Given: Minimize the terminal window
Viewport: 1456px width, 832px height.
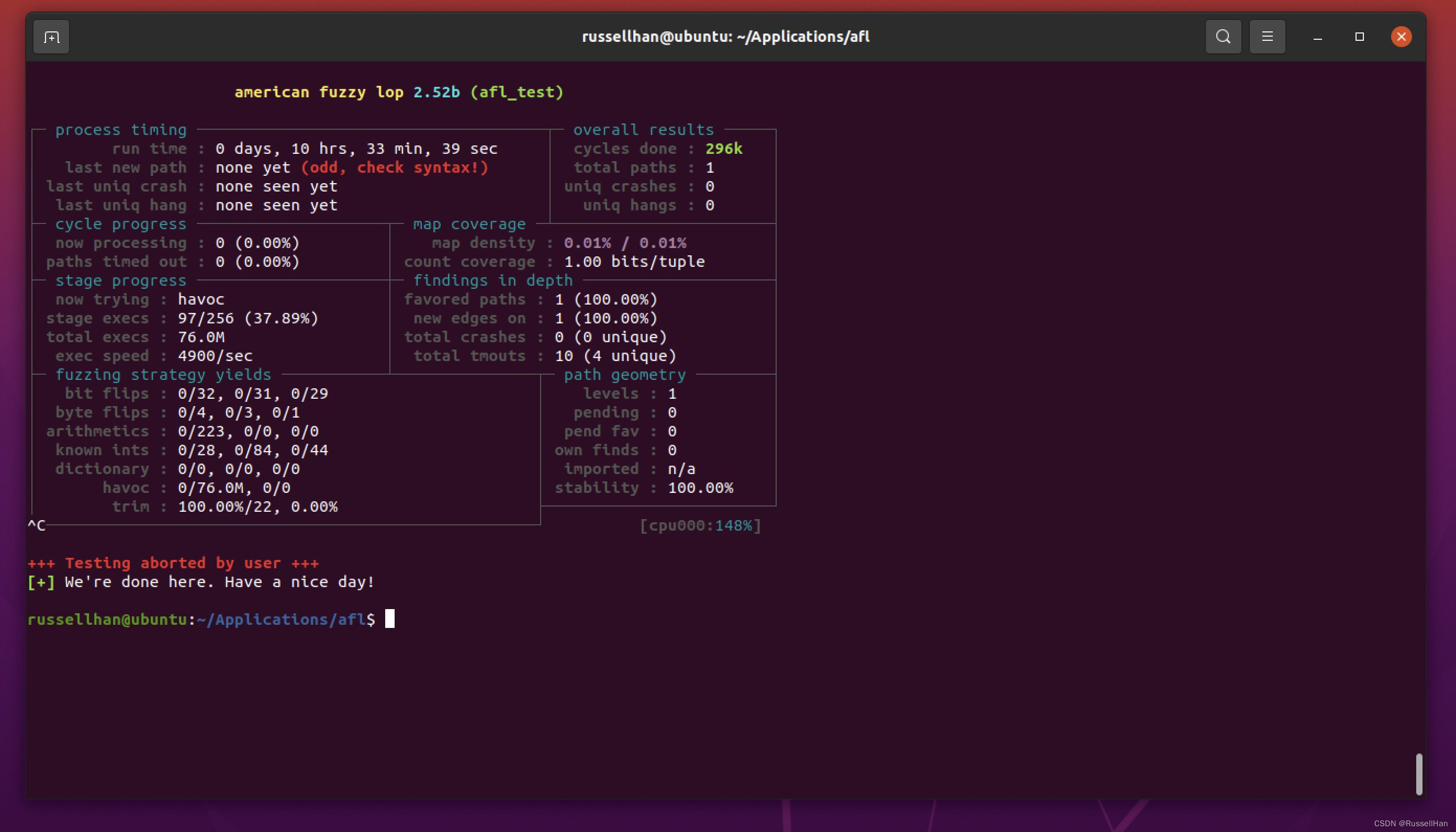Looking at the screenshot, I should click(x=1318, y=37).
